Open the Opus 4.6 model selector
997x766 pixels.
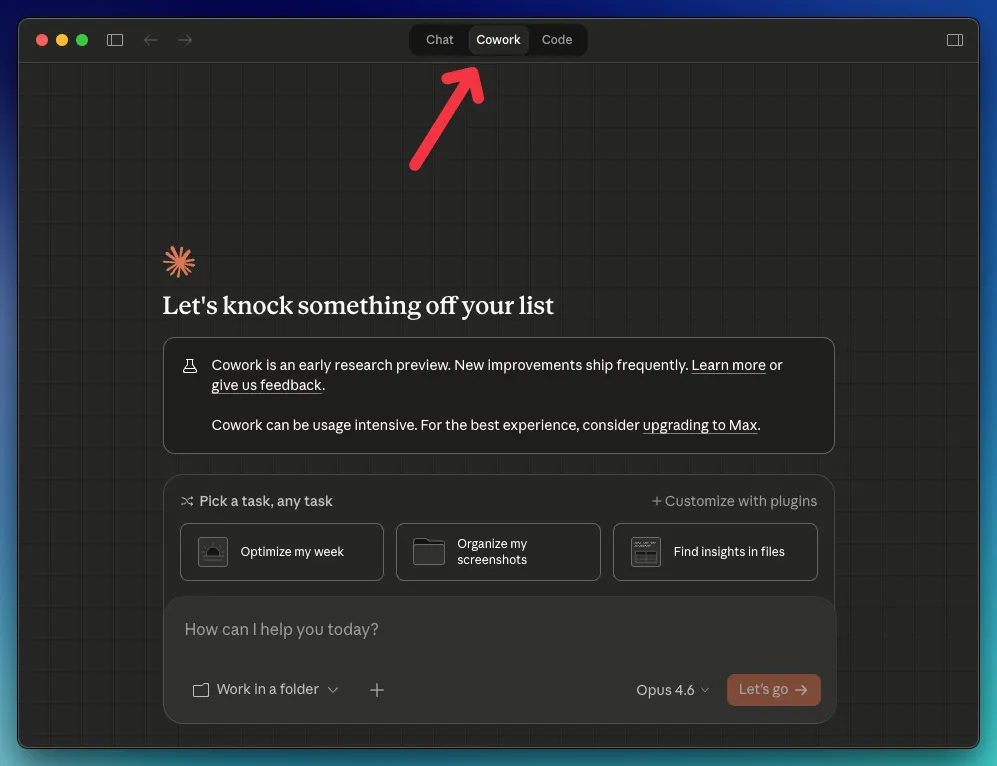(x=672, y=690)
